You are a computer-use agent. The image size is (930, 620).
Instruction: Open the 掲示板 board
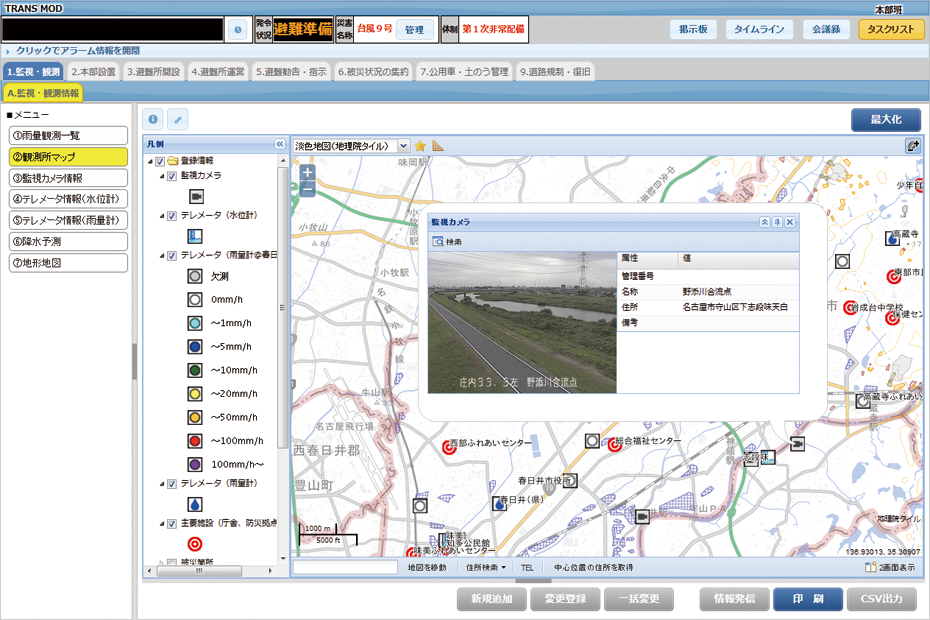point(693,29)
